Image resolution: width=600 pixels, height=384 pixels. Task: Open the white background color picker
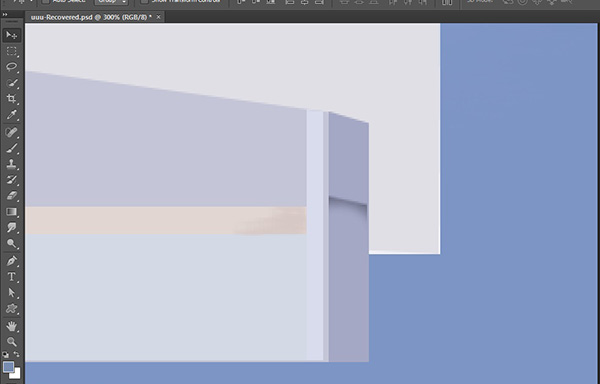[15, 374]
